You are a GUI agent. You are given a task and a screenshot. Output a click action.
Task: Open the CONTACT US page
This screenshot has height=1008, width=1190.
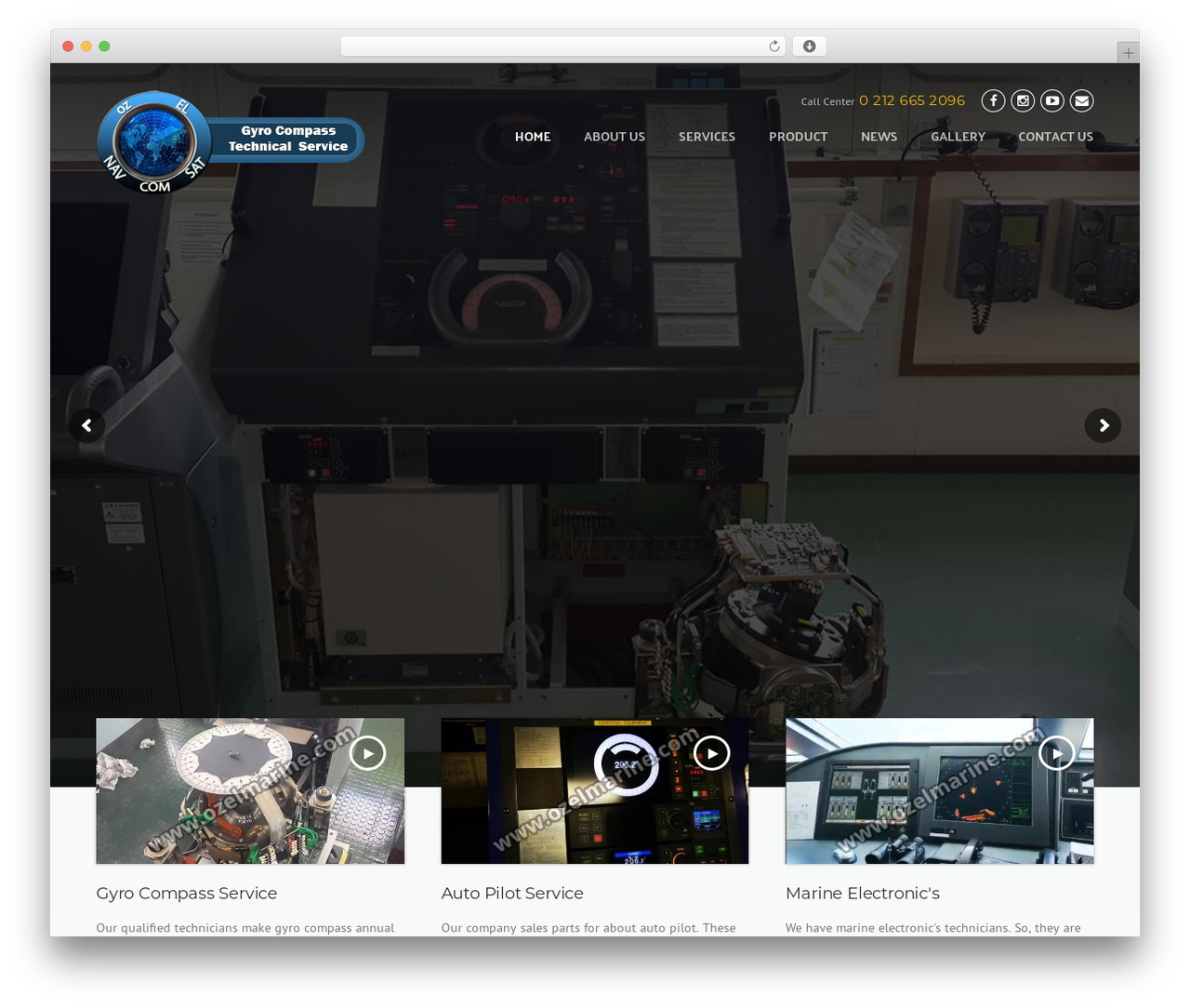point(1055,137)
